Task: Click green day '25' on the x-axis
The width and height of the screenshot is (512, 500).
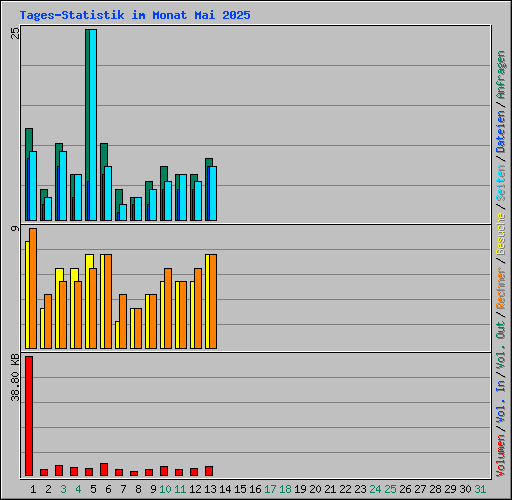Action: pos(390,489)
